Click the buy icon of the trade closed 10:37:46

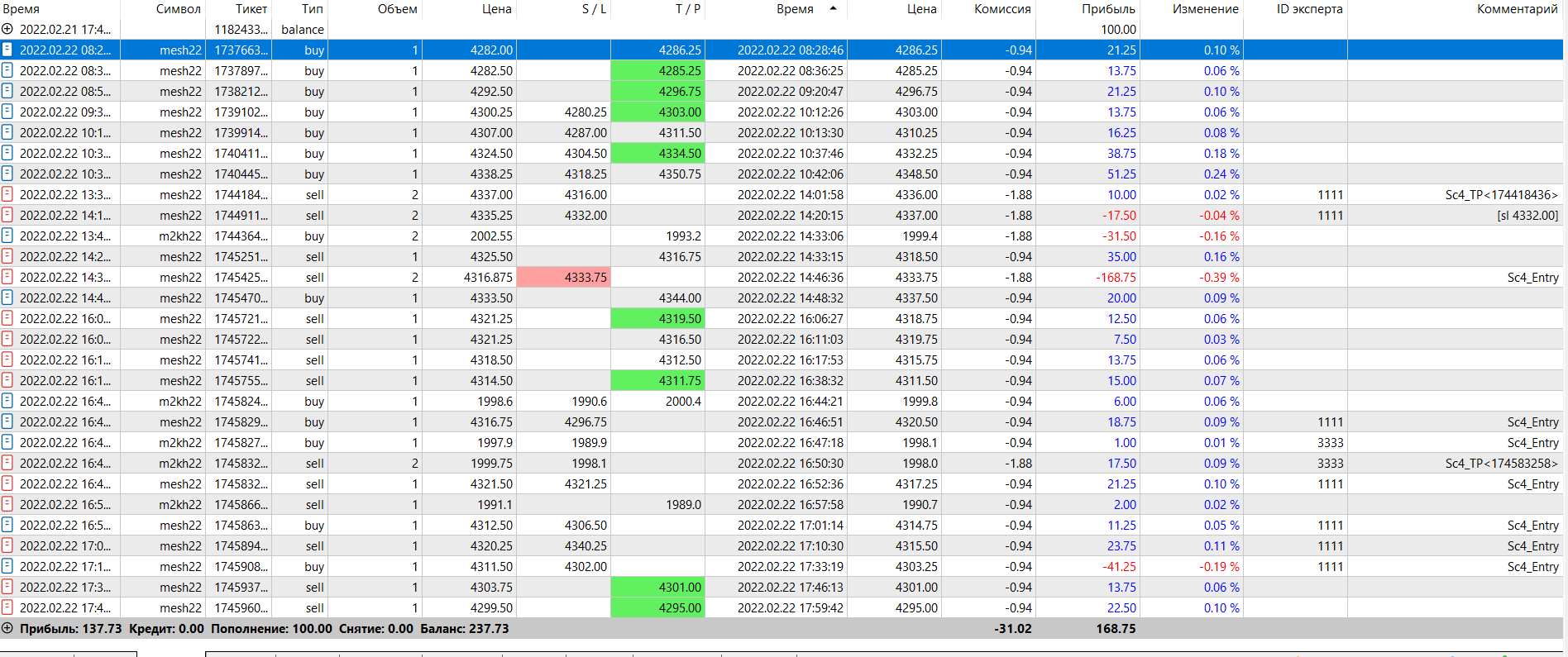click(7, 153)
